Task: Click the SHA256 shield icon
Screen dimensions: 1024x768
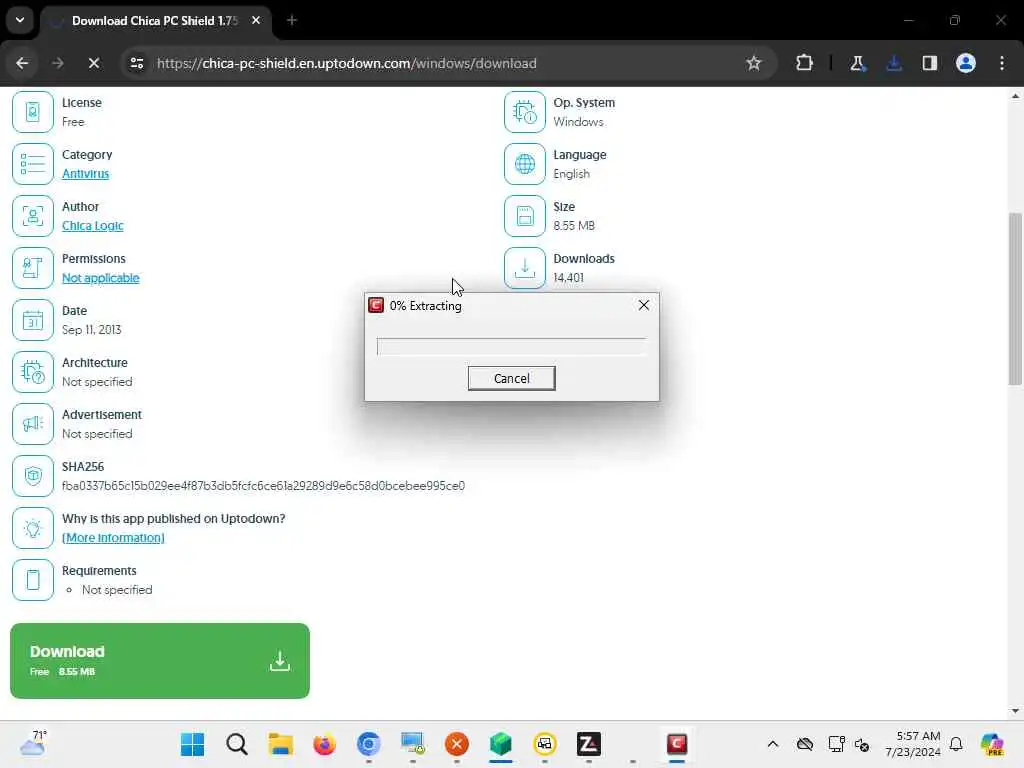Action: click(x=33, y=476)
